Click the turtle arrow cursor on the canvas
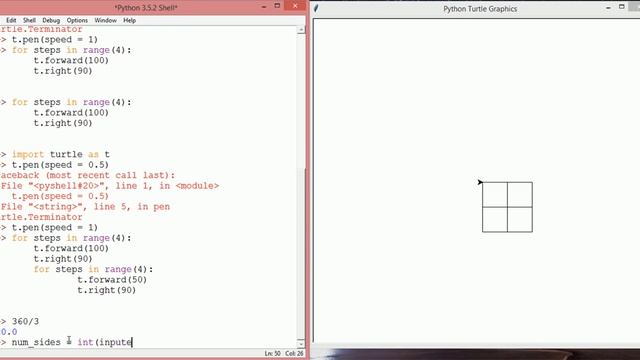 click(x=480, y=182)
